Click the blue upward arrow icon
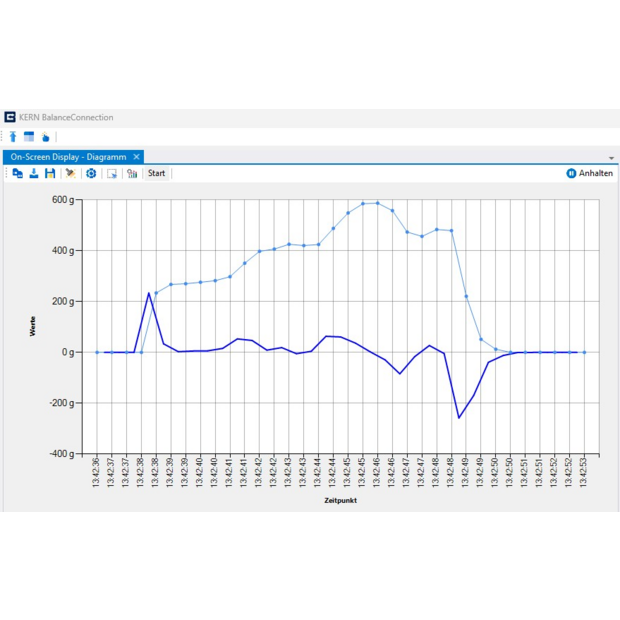Image resolution: width=620 pixels, height=620 pixels. 13,137
